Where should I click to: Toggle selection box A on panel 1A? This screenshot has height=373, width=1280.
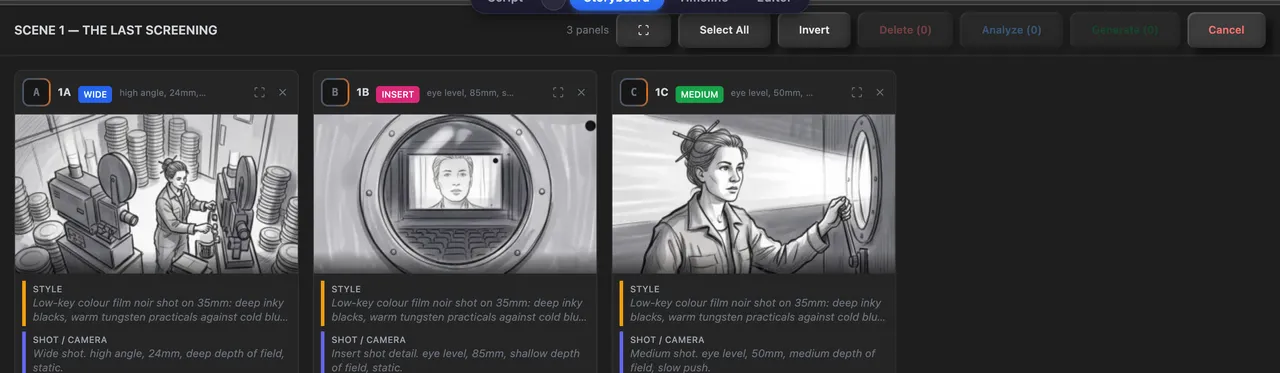(36, 93)
